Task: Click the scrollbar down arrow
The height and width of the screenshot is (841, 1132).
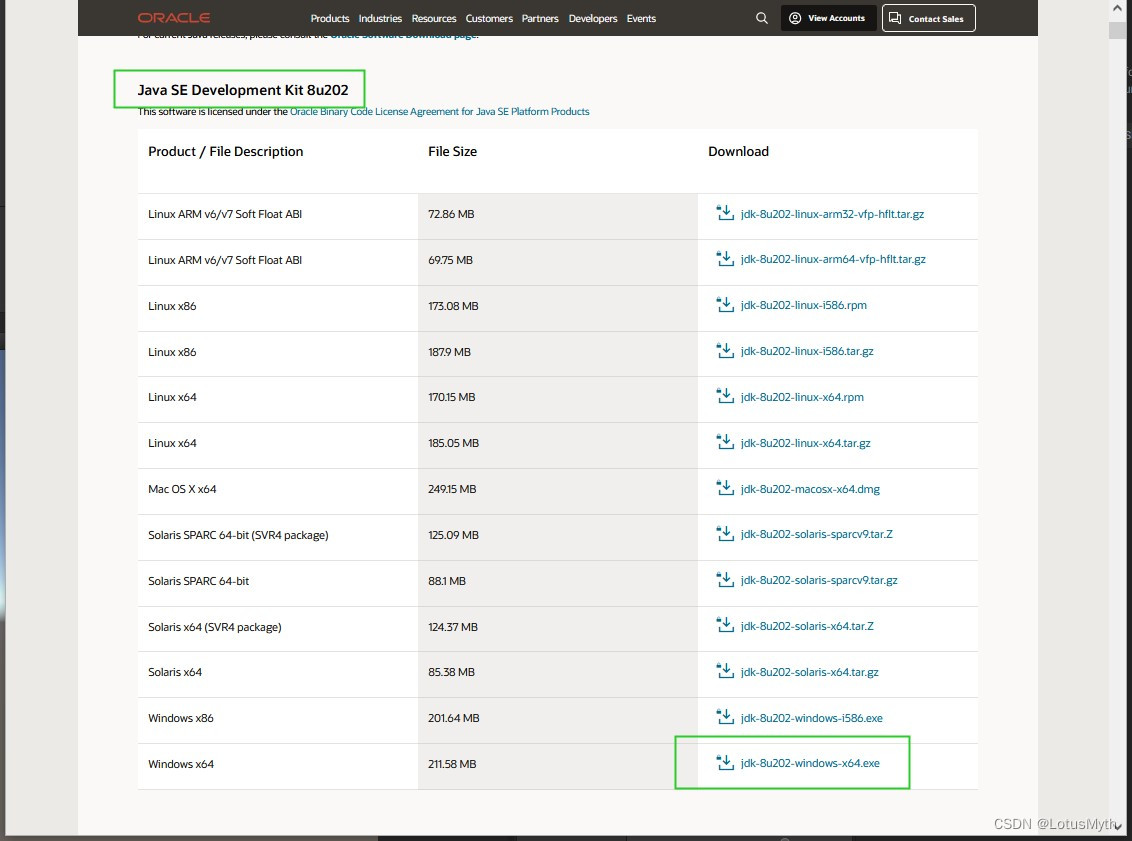Action: point(1118,827)
